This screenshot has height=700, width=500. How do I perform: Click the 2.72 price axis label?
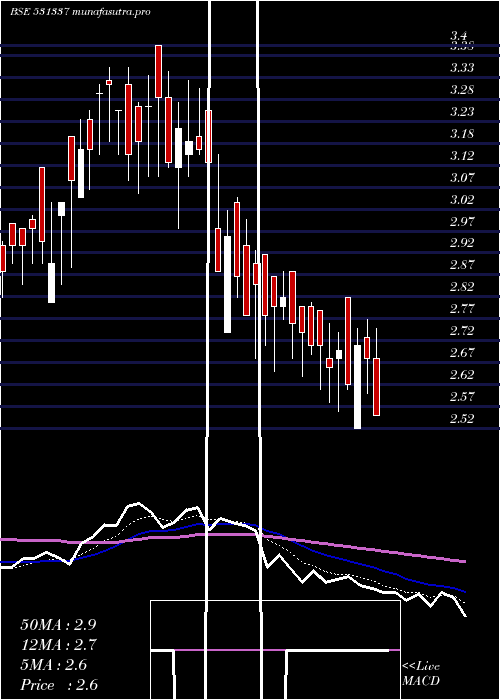click(x=462, y=331)
